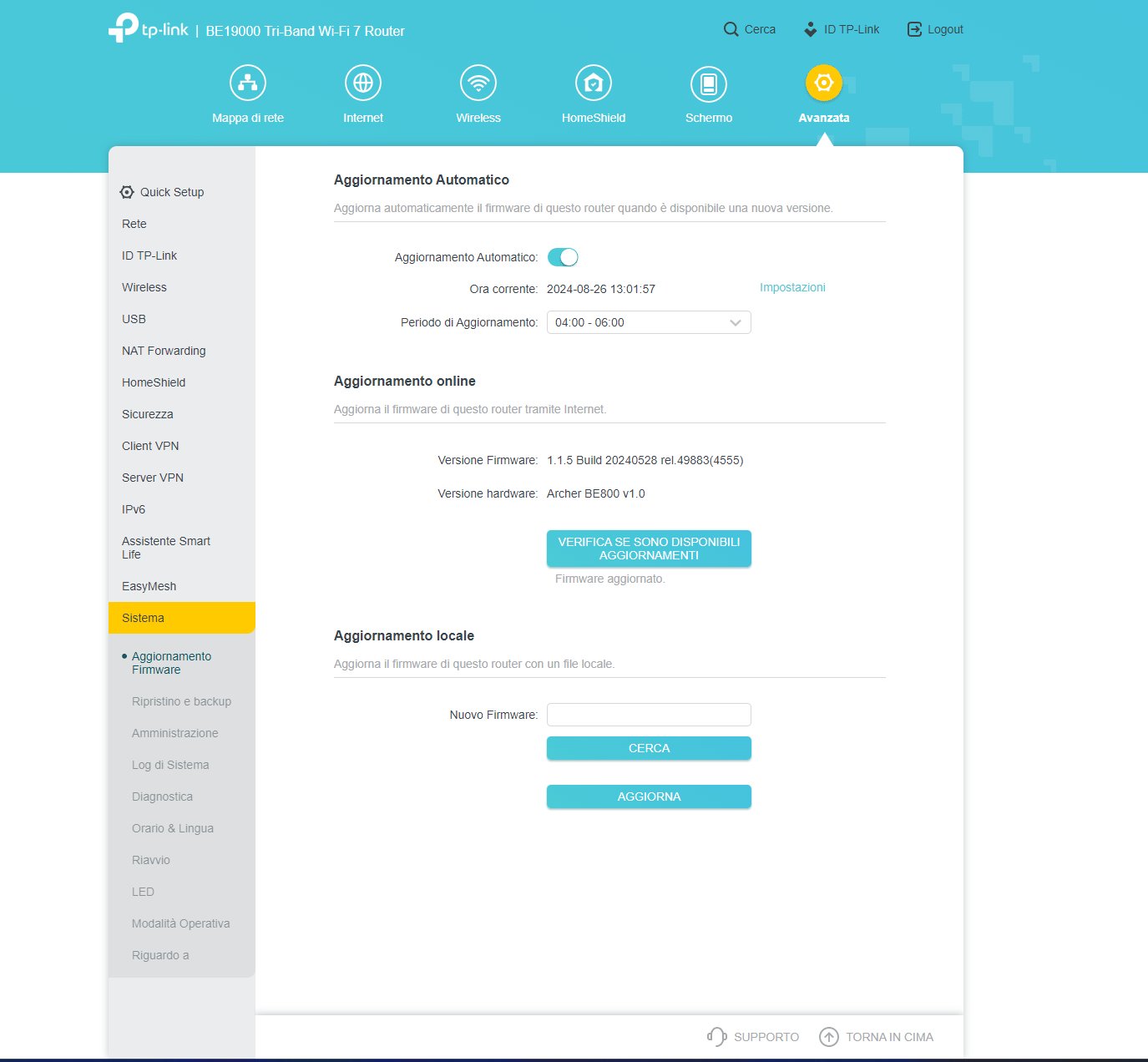Click Verifica se sono disponibili aggiornamenti button
This screenshot has height=1062, width=1148.
tap(649, 549)
